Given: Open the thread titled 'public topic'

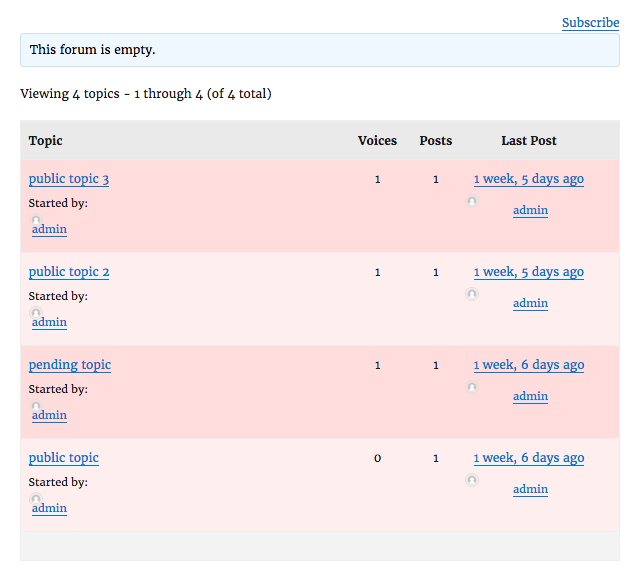Looking at the screenshot, I should click(x=63, y=458).
